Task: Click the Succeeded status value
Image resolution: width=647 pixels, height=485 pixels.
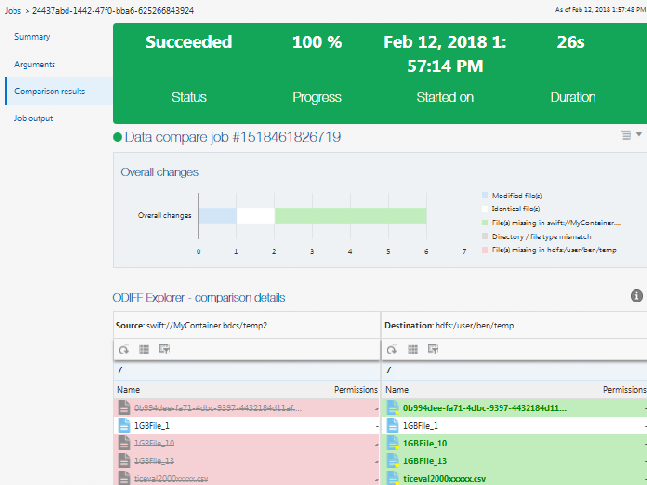Action: click(189, 42)
